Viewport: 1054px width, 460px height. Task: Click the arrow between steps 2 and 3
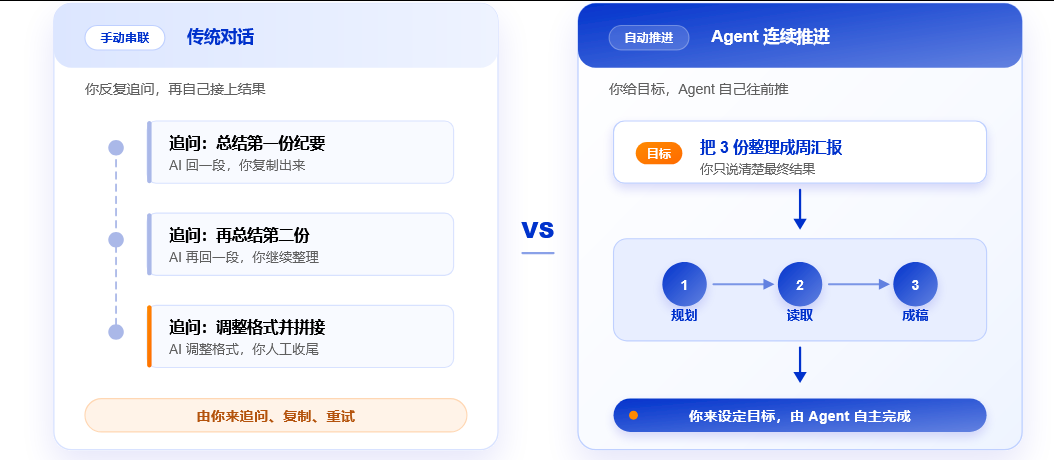(858, 284)
